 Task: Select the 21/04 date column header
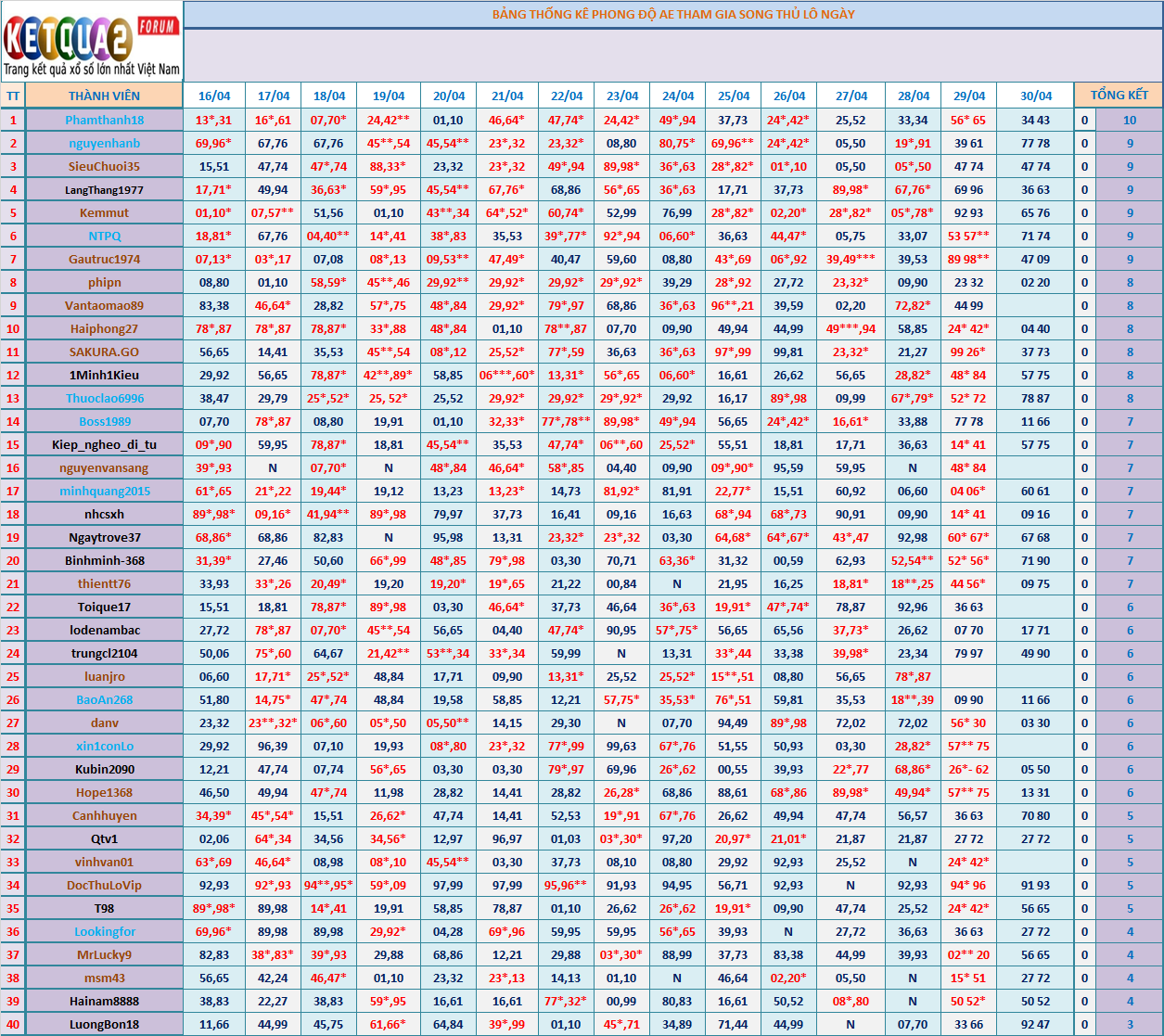click(x=507, y=96)
